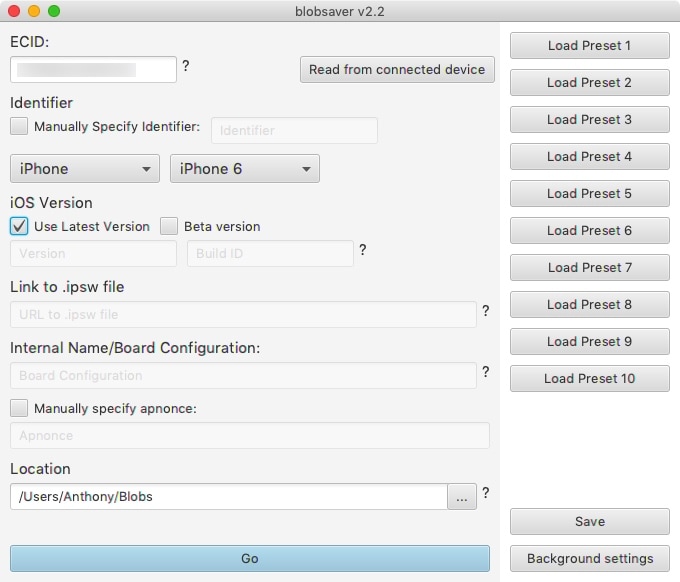Image resolution: width=680 pixels, height=582 pixels.
Task: Click the help icon beside the Location path
Action: (x=486, y=493)
